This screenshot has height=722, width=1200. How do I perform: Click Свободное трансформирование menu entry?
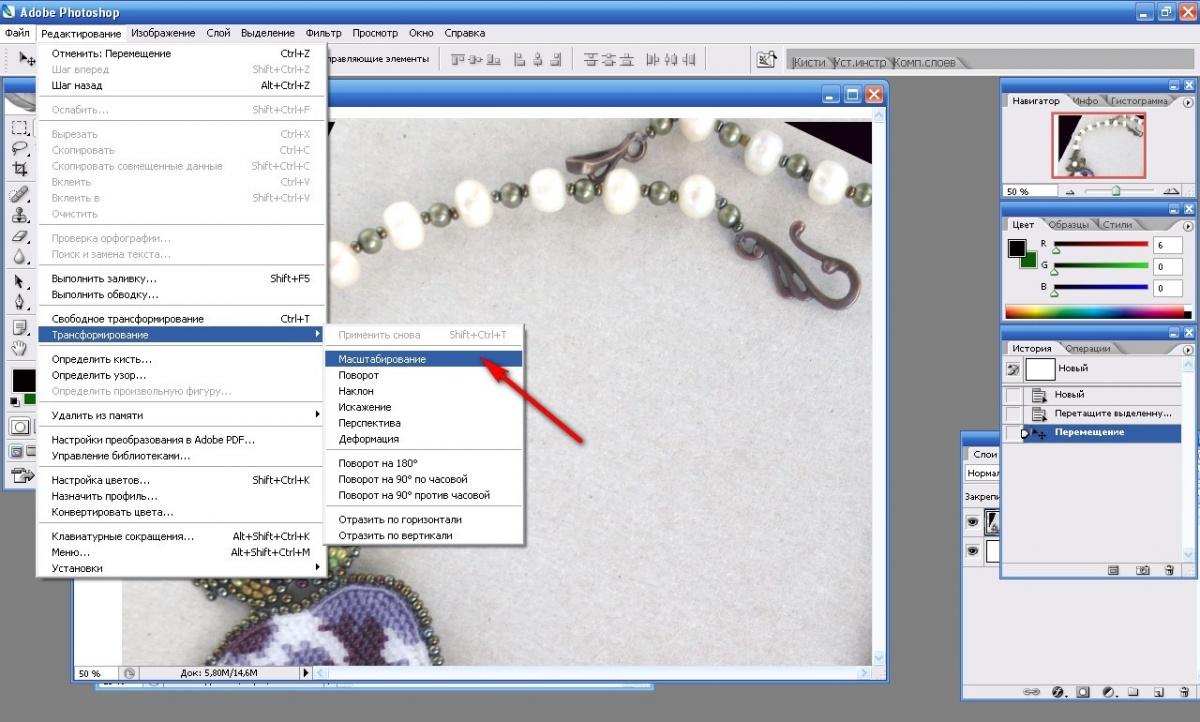(127, 319)
